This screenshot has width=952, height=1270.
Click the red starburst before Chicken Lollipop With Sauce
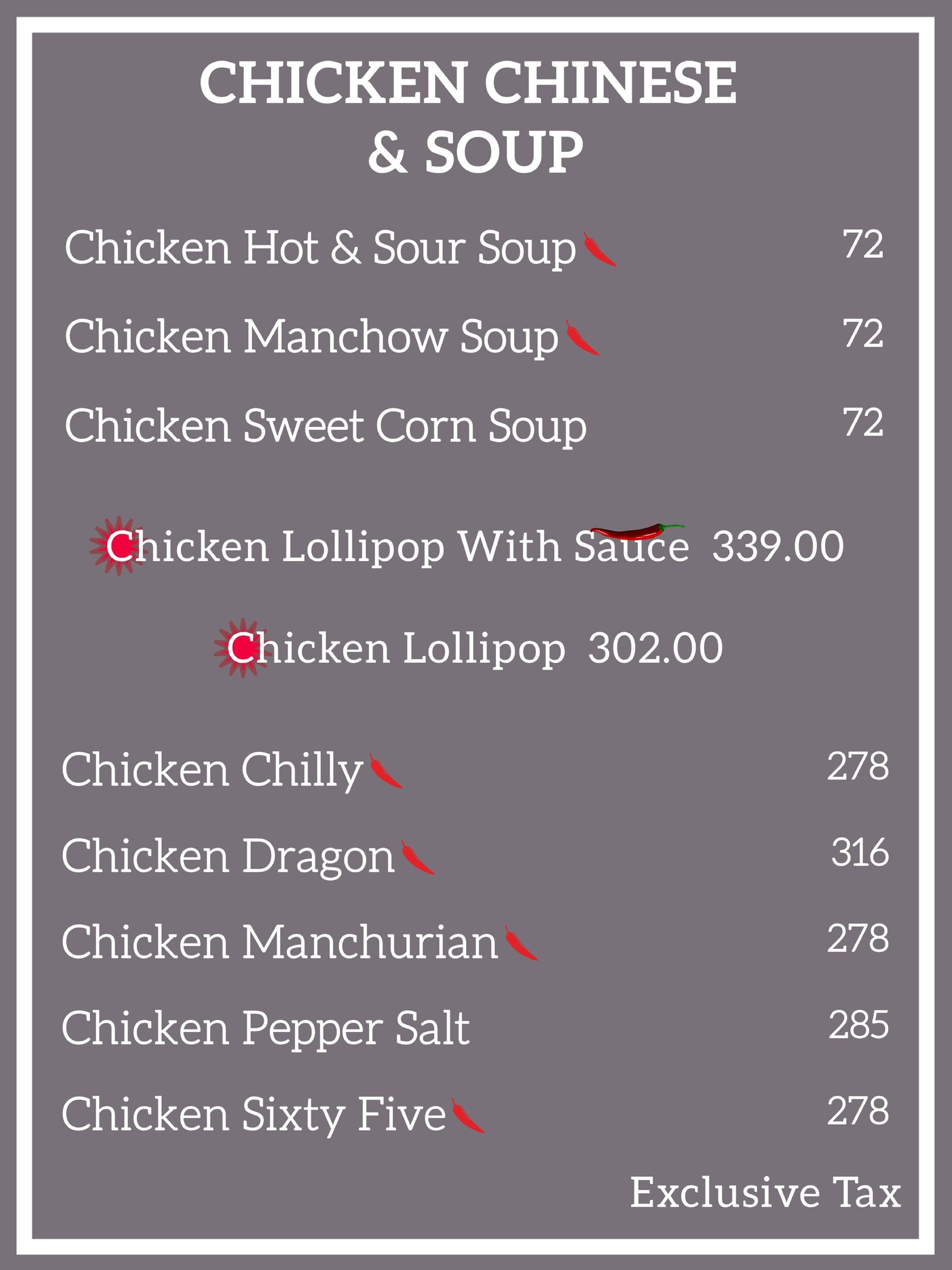[119, 545]
